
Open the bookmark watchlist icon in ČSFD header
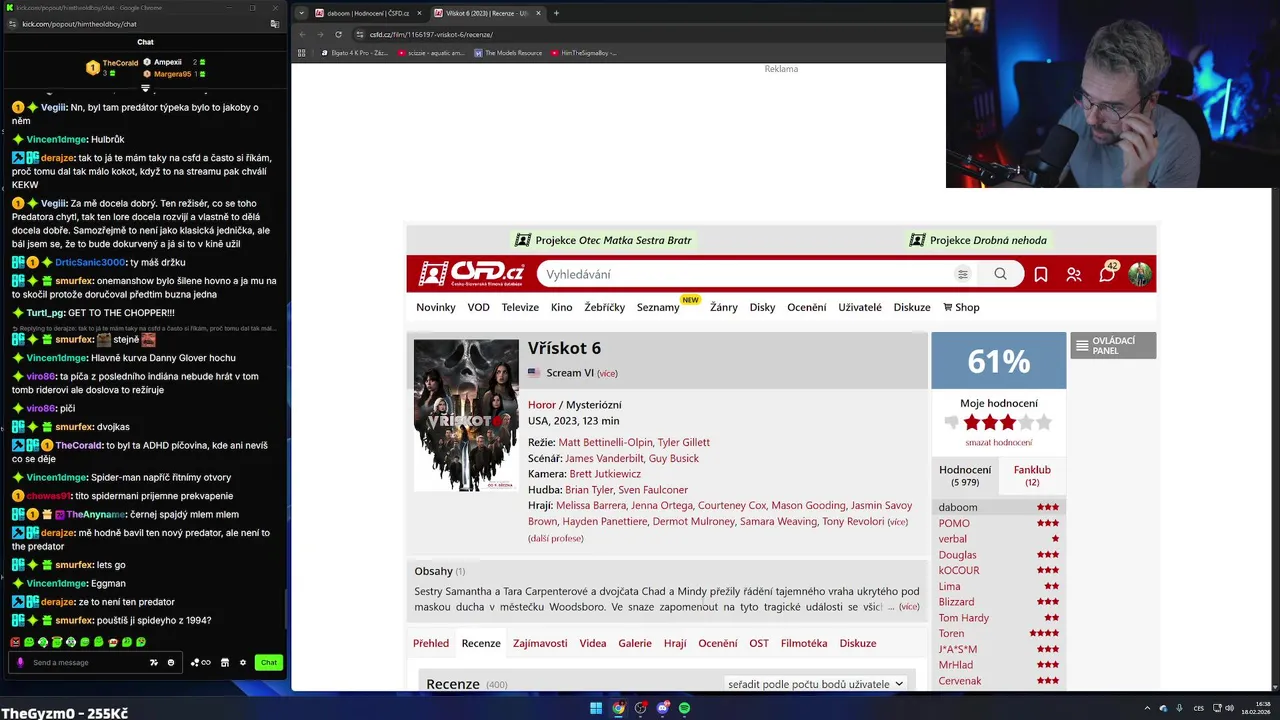click(1041, 274)
